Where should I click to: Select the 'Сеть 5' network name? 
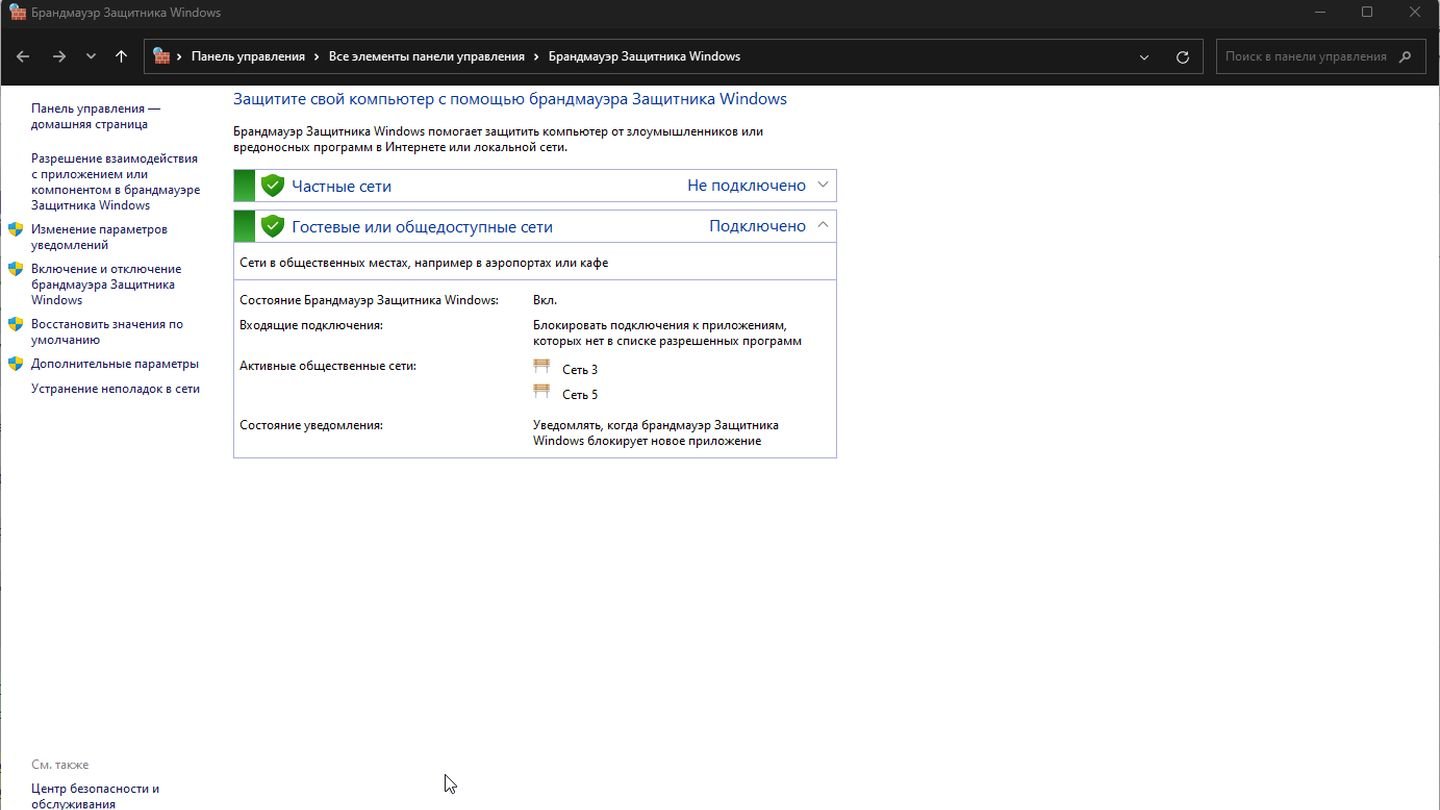[x=580, y=395]
